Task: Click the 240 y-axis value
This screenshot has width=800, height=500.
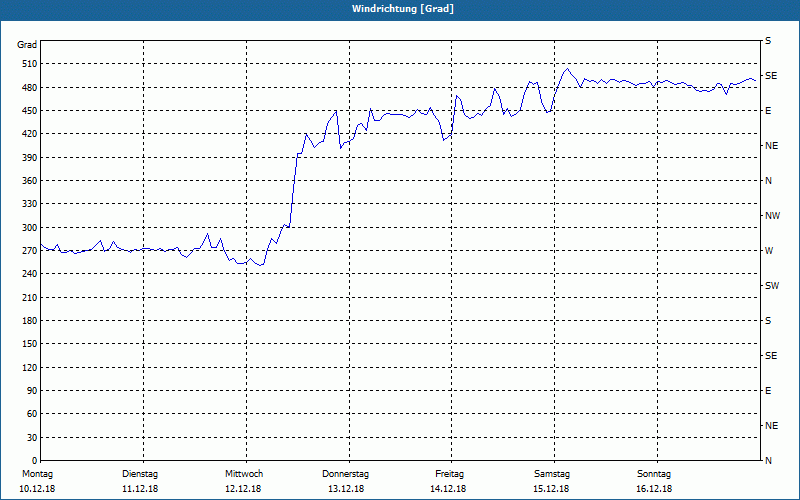Action: pos(30,274)
